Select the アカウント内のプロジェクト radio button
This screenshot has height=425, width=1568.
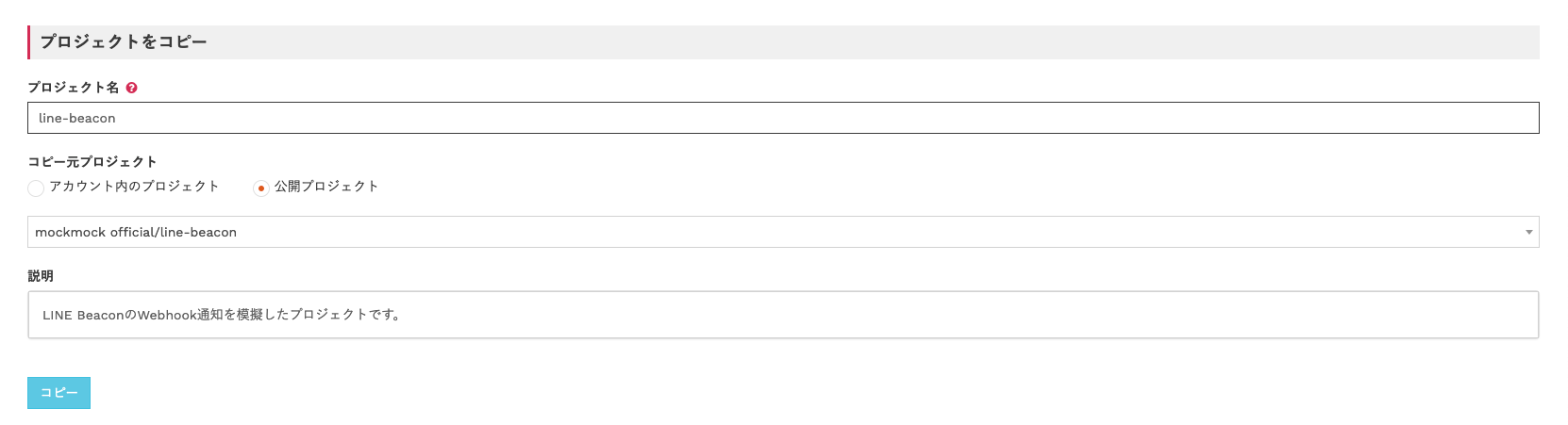36,188
